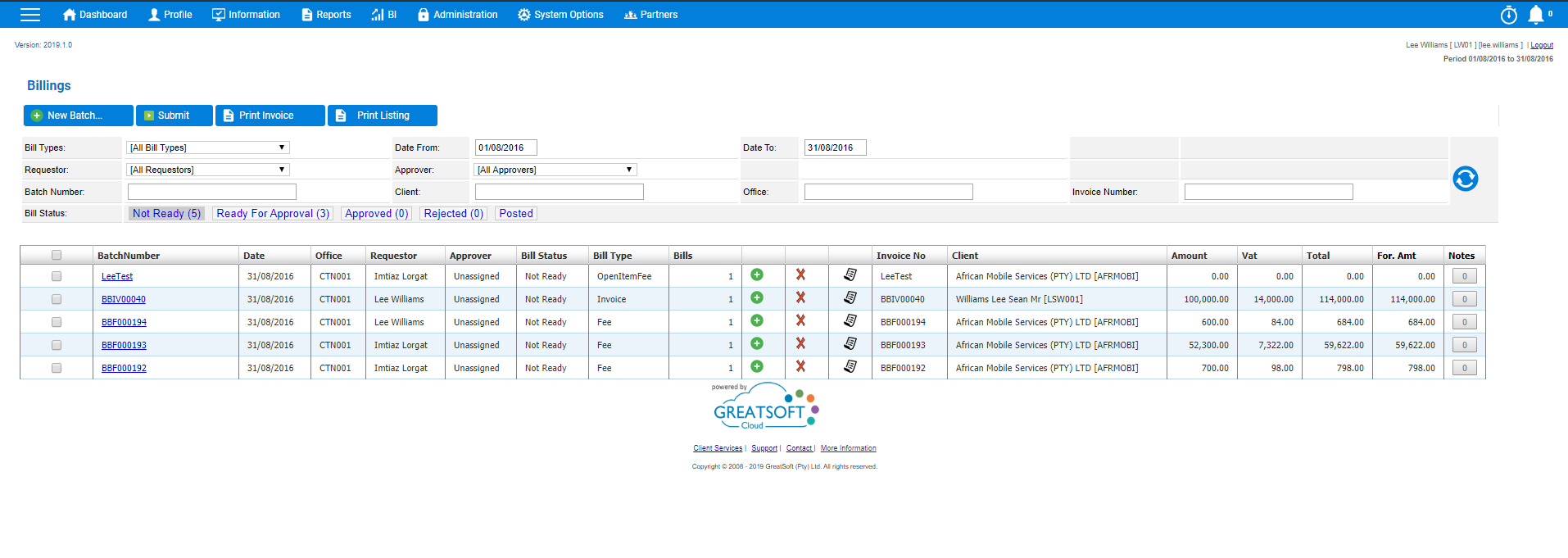Refresh the billing list with circular arrows icon
Viewport: 1568px width, 558px height.
(1465, 179)
